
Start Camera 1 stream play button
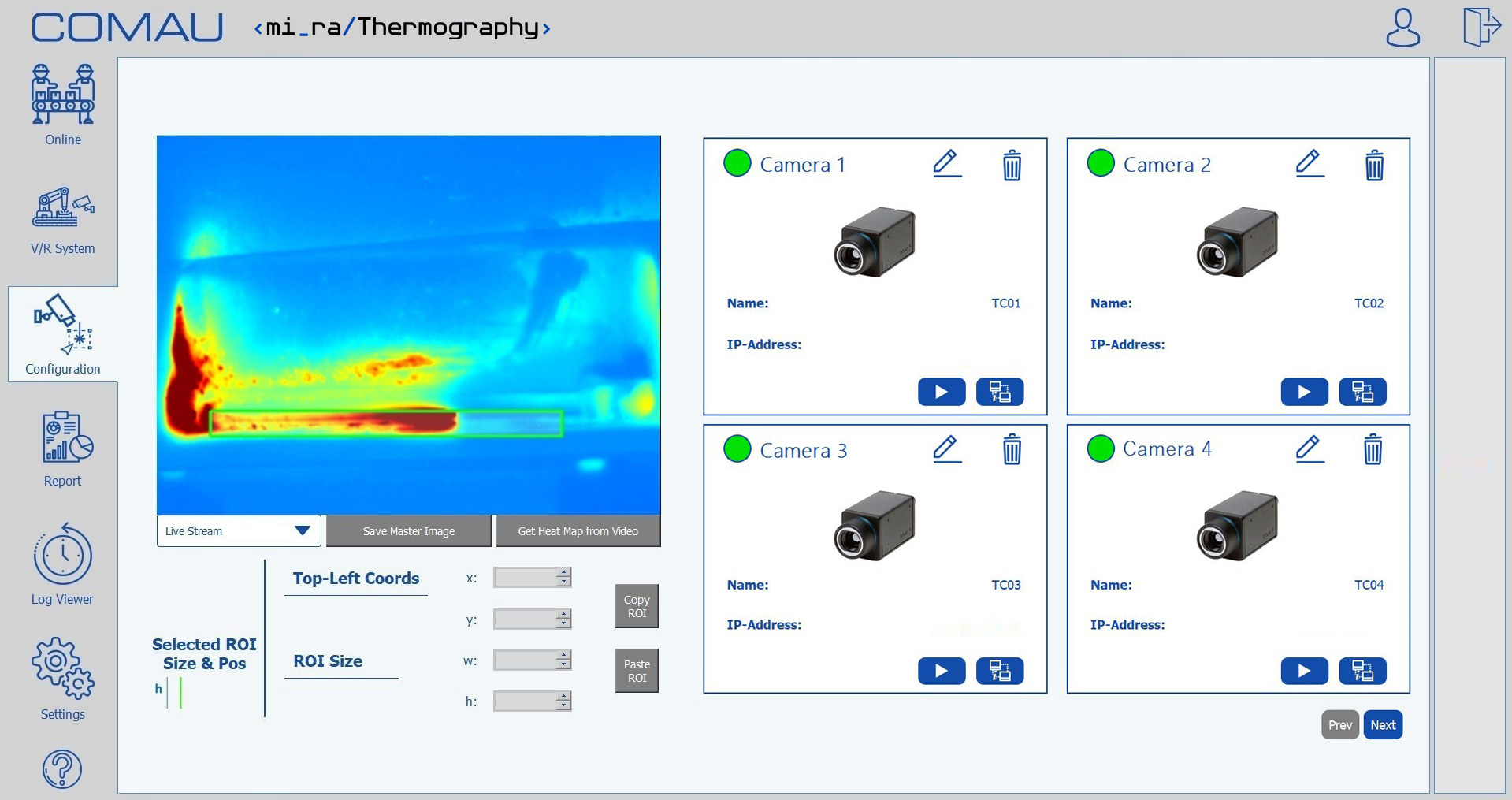pos(941,392)
